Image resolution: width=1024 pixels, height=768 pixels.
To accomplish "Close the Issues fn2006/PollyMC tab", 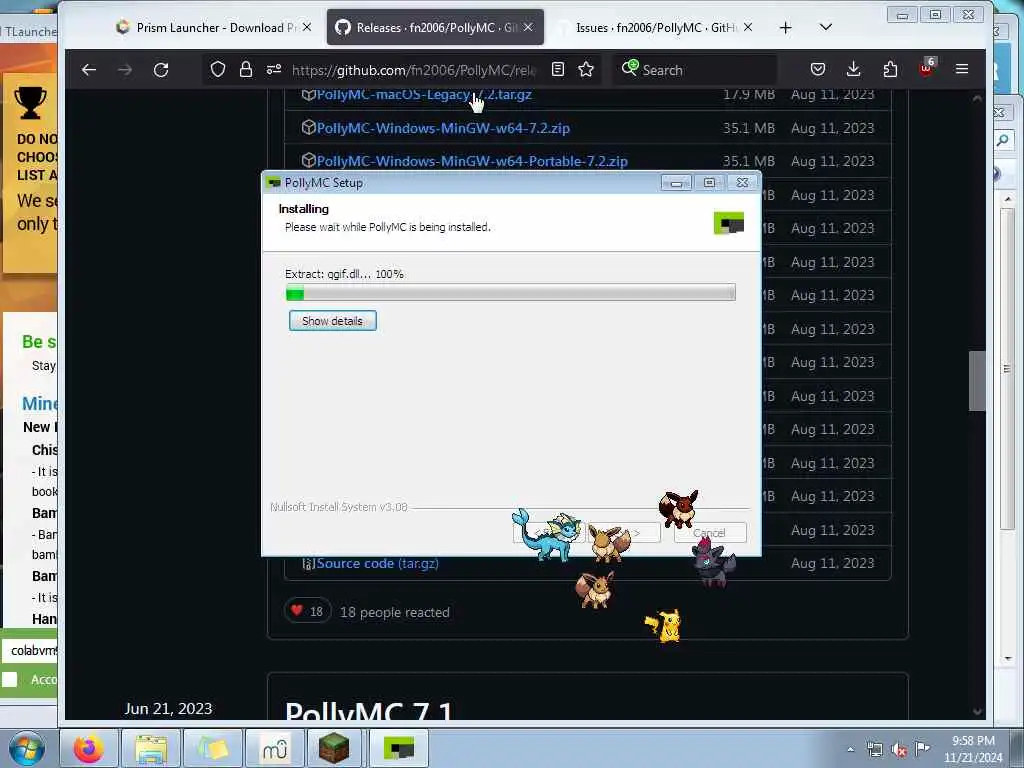I will pyautogui.click(x=748, y=27).
